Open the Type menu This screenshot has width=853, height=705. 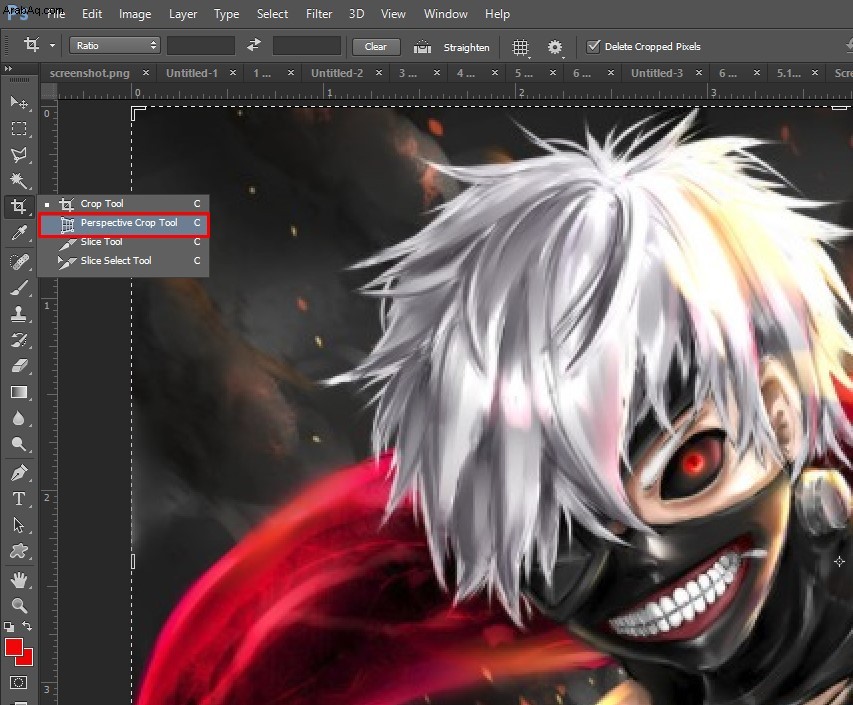[226, 14]
